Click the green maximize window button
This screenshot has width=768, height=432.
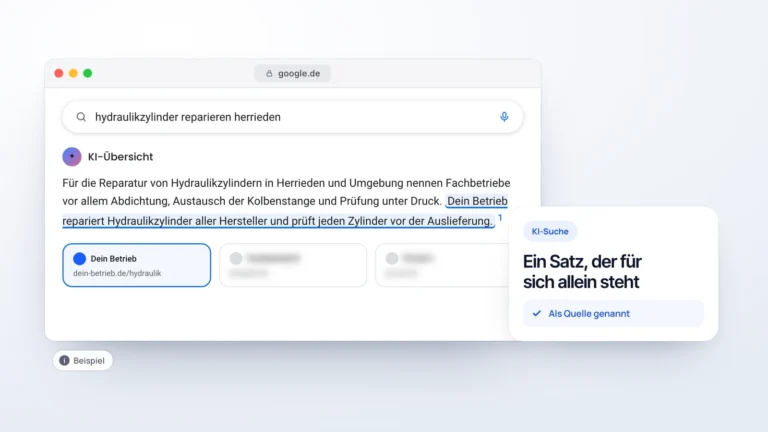[x=88, y=73]
